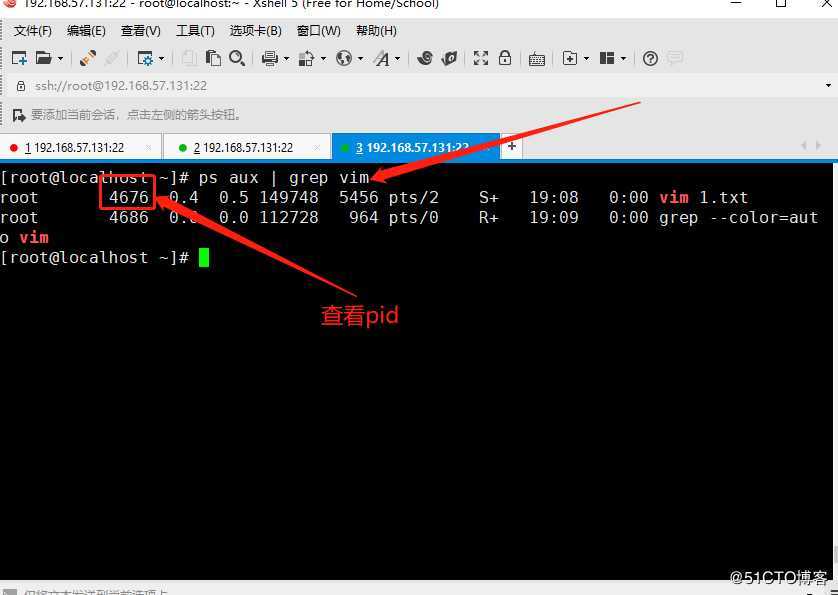The height and width of the screenshot is (595, 838).
Task: Click the font letter A icon
Action: [382, 58]
